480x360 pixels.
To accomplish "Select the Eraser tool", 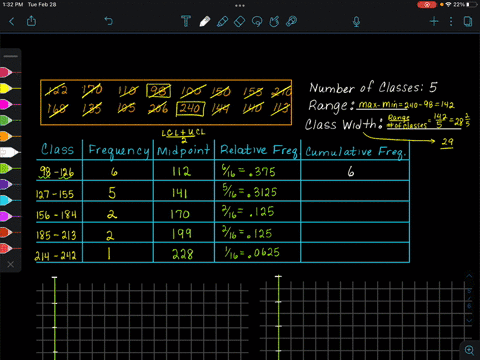I will click(240, 22).
